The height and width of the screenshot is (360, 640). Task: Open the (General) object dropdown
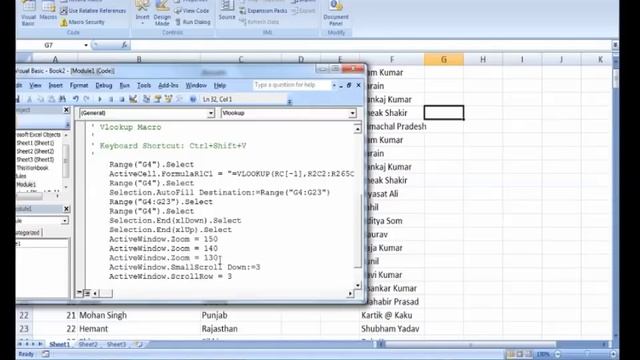pos(211,113)
